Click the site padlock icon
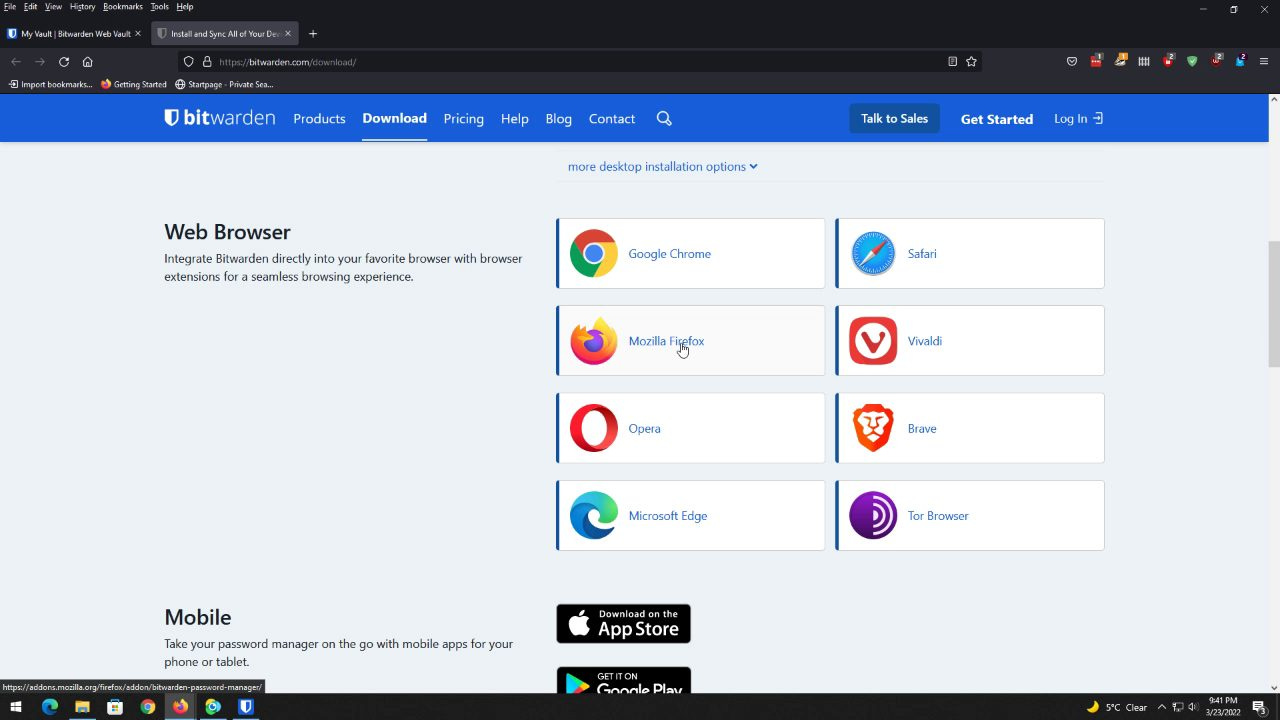The image size is (1280, 720). point(207,62)
